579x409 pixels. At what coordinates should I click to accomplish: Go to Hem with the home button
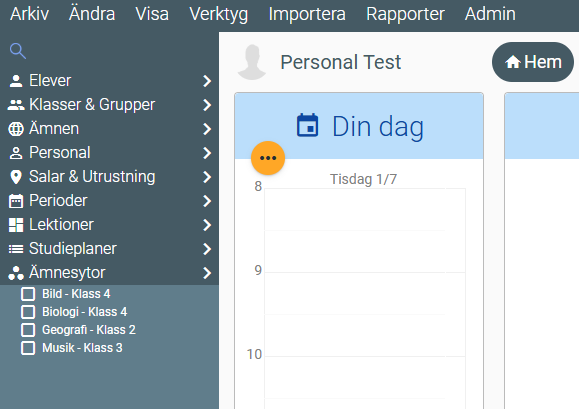[x=533, y=62]
